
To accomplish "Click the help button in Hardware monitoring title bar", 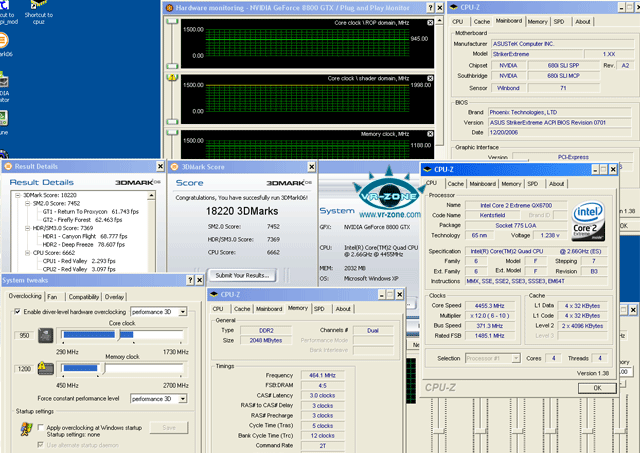I will (430, 8).
